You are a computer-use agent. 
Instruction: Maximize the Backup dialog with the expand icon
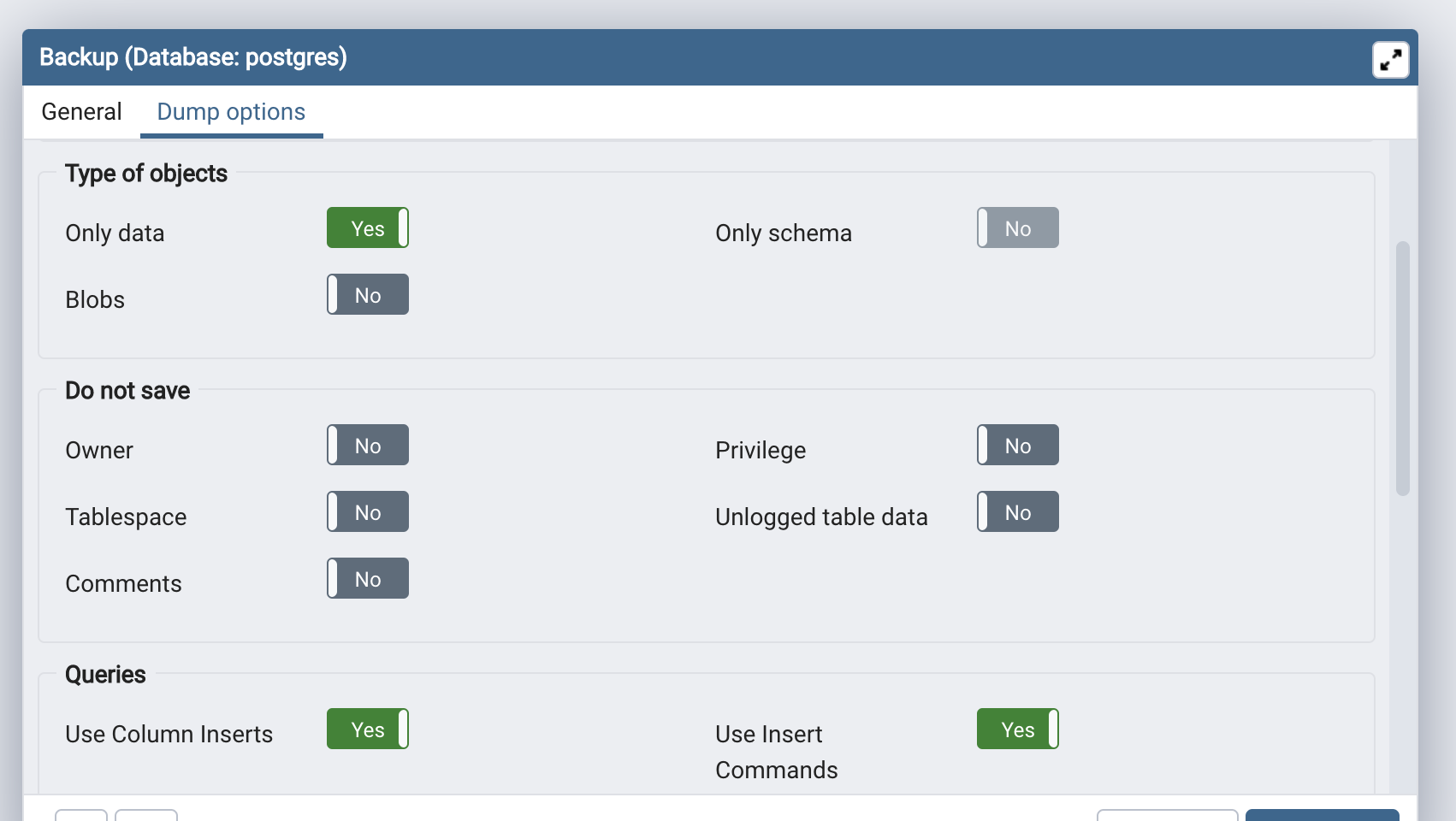pos(1390,60)
